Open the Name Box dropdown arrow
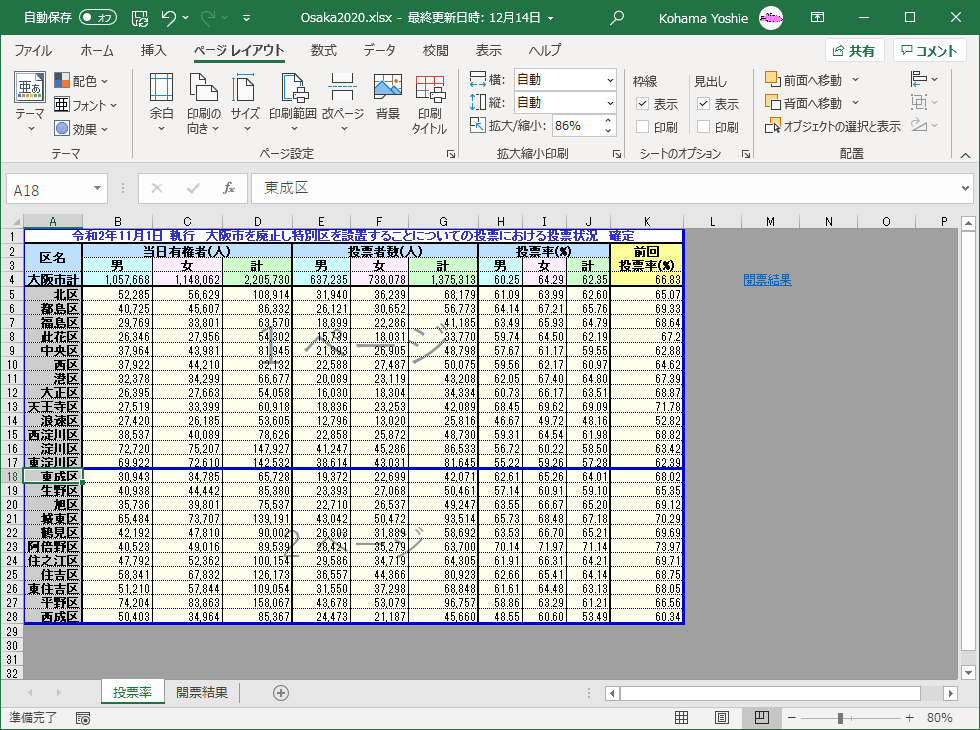The image size is (980, 730). tap(97, 189)
